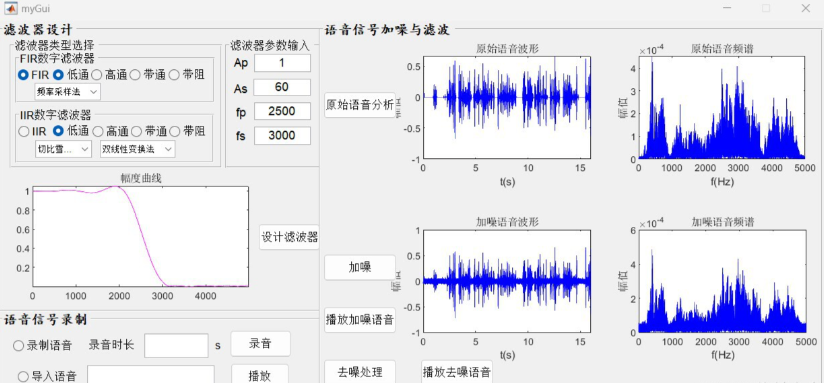The image size is (824, 383).
Task: Click the 录音 record button
Action: 260,344
